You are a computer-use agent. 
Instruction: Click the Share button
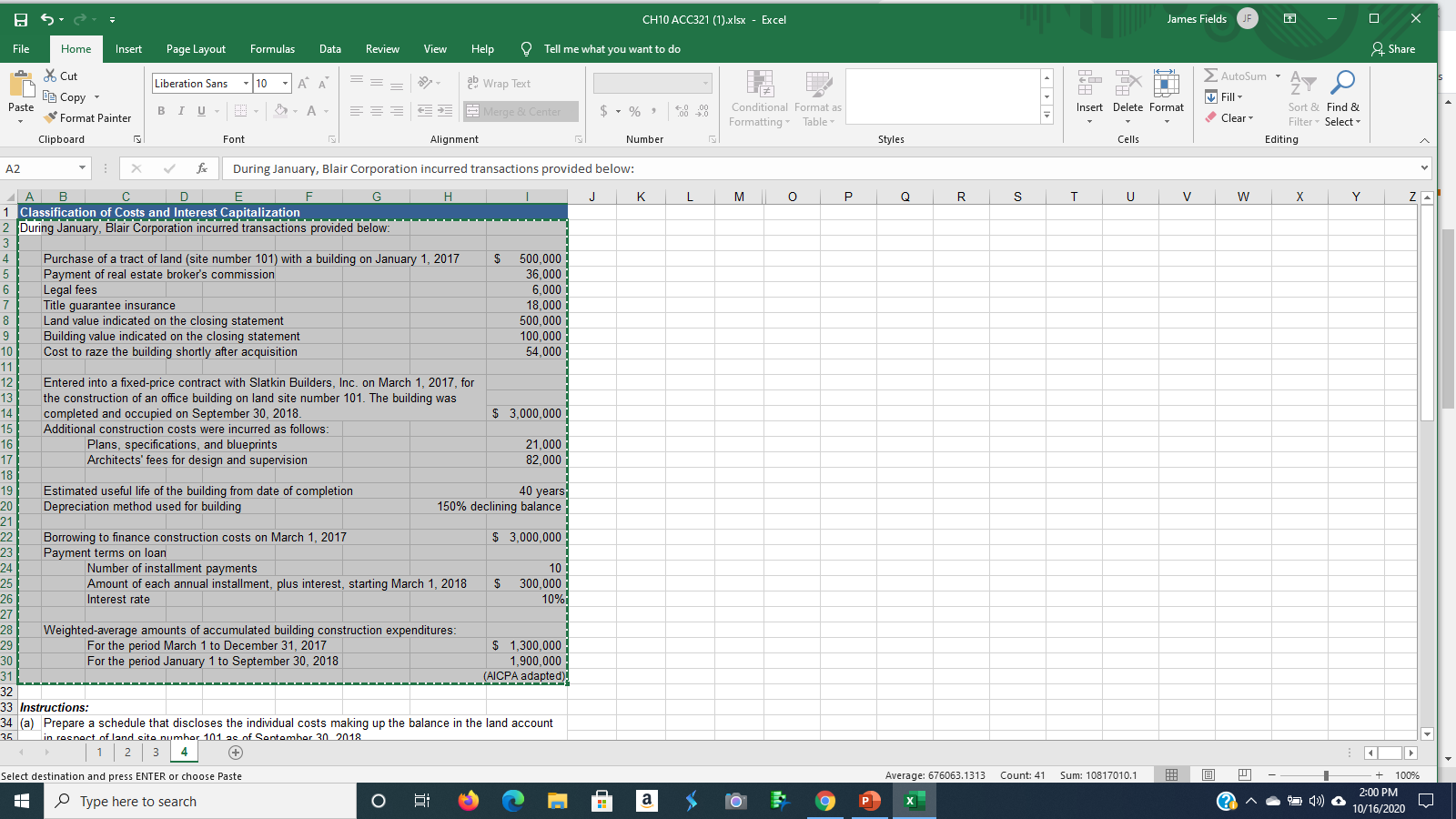1398,49
